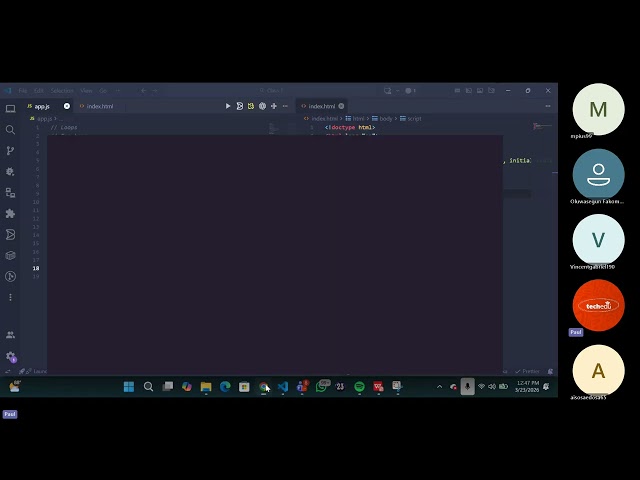
Task: Open the Go menu
Action: (x=103, y=91)
